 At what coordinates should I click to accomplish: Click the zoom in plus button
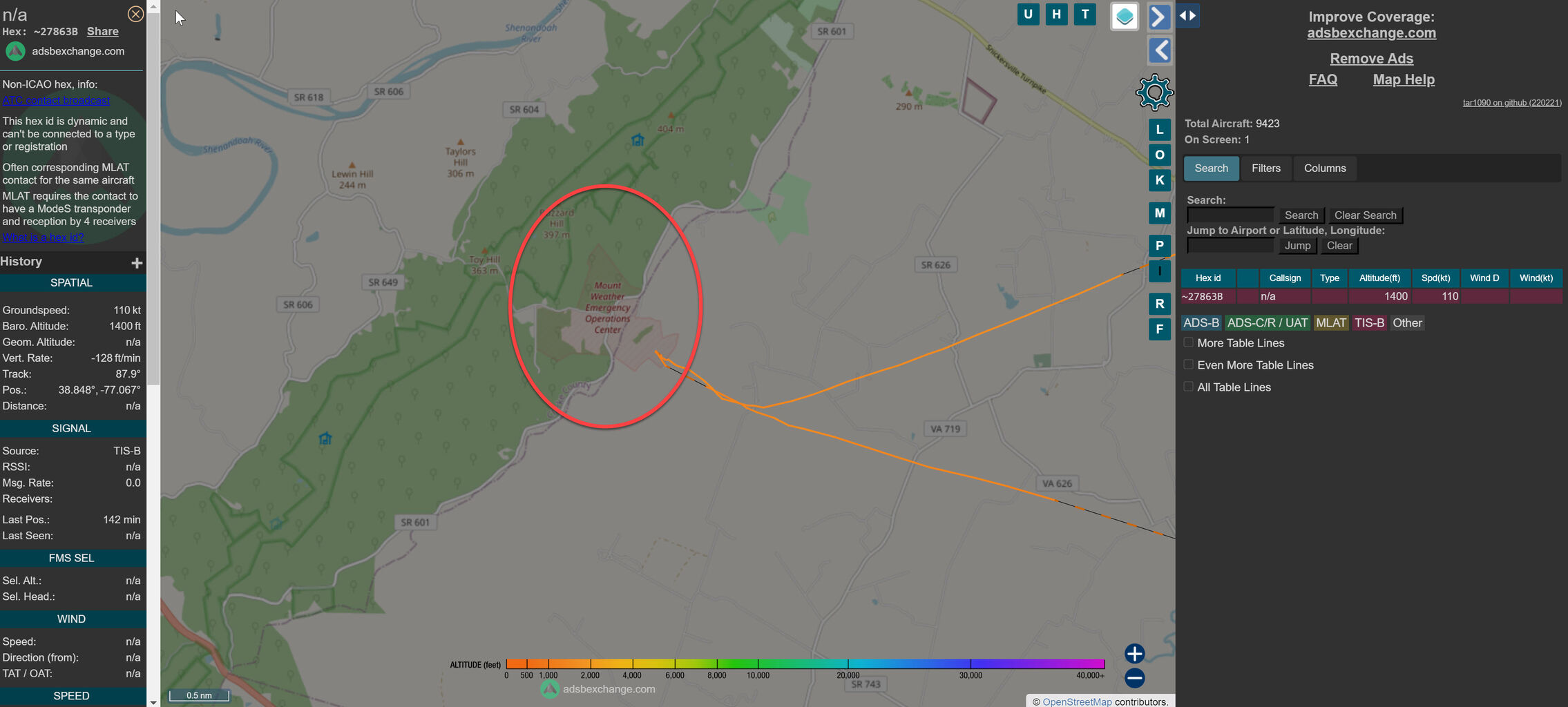tap(1134, 653)
